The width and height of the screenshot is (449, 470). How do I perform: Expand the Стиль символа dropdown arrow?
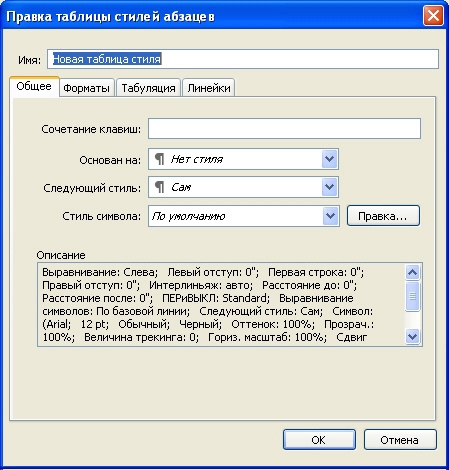click(x=330, y=216)
